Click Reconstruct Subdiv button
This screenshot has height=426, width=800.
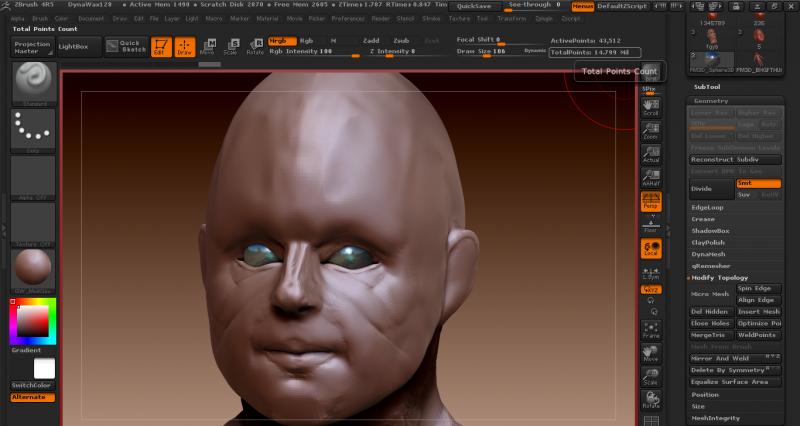[x=735, y=160]
